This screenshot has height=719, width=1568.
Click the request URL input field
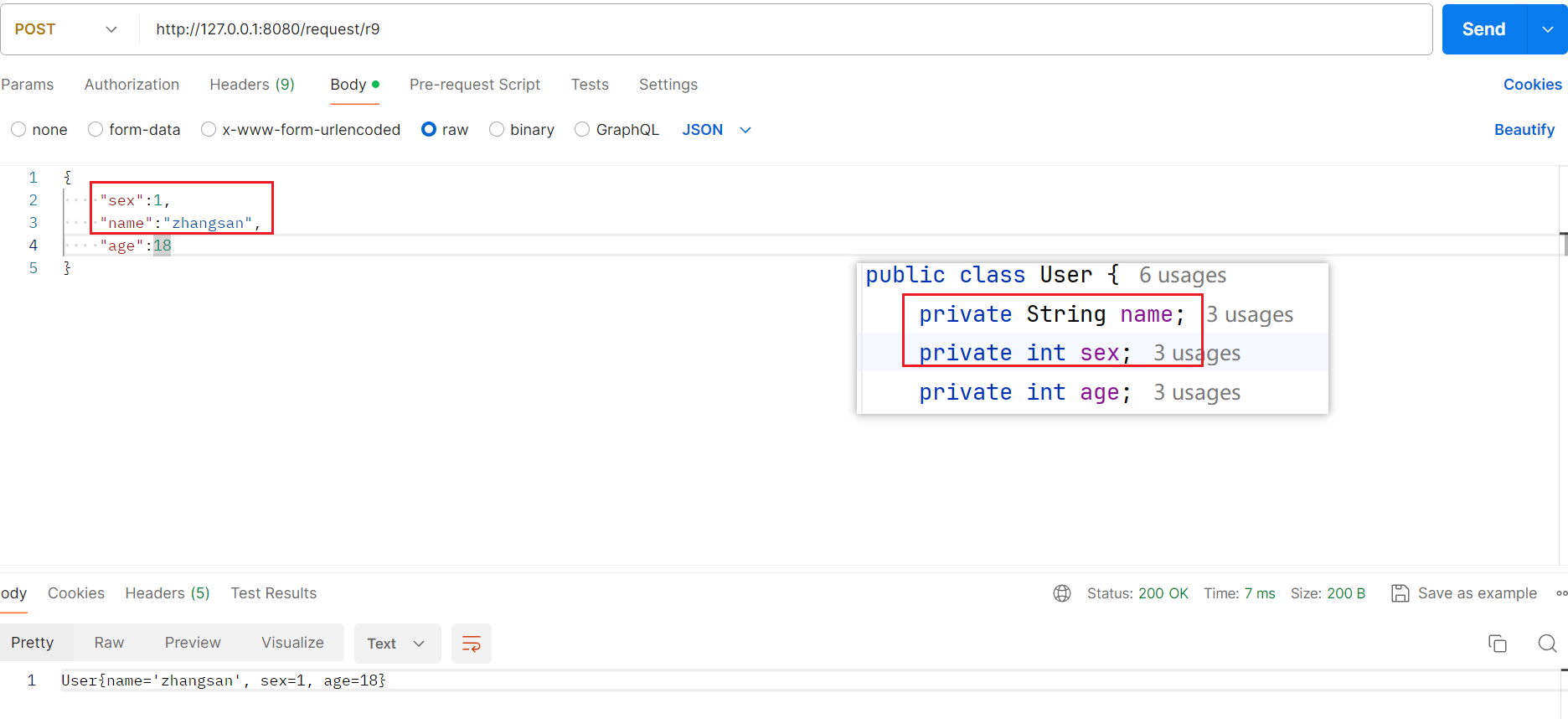point(784,29)
